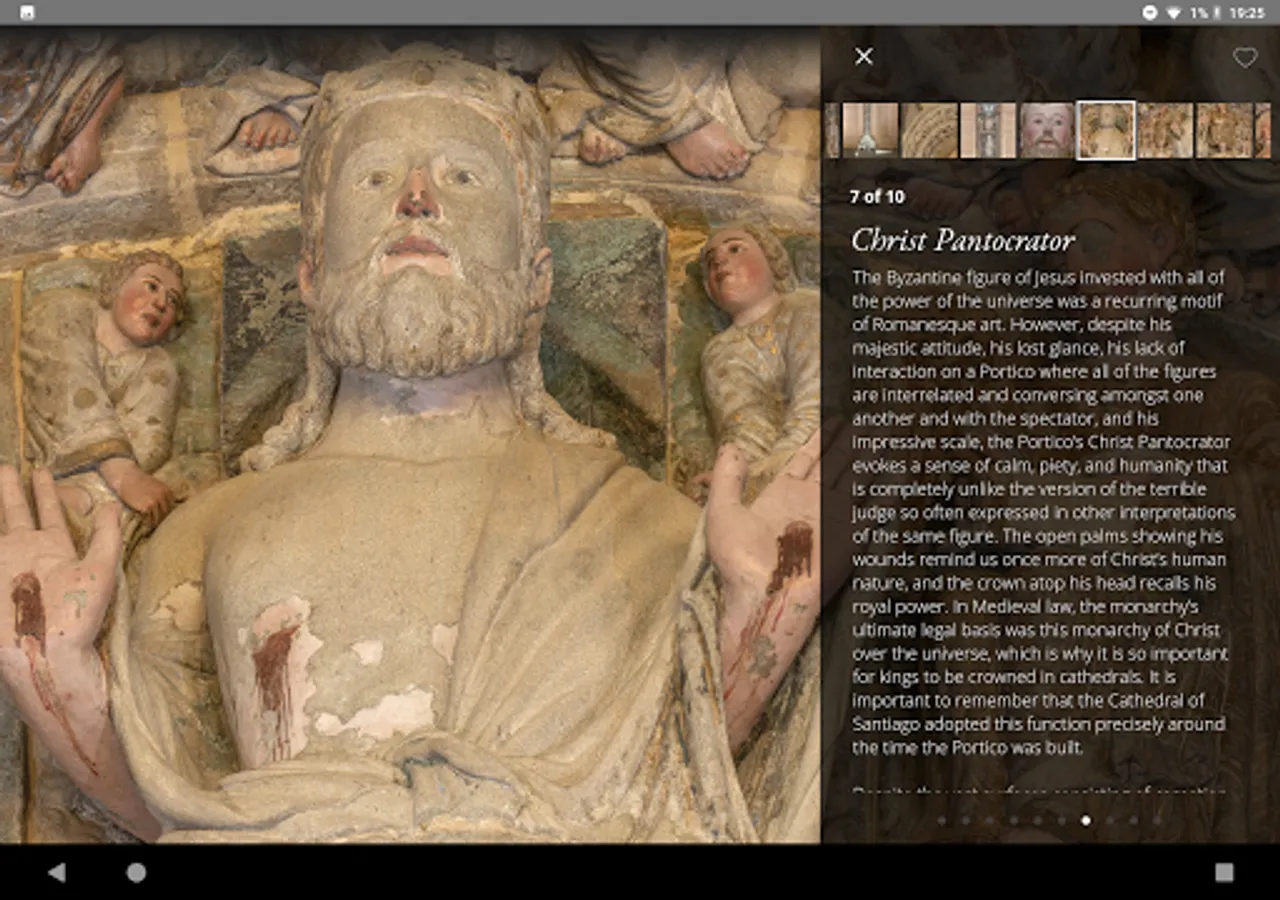Tap the Android back navigation button

point(57,873)
